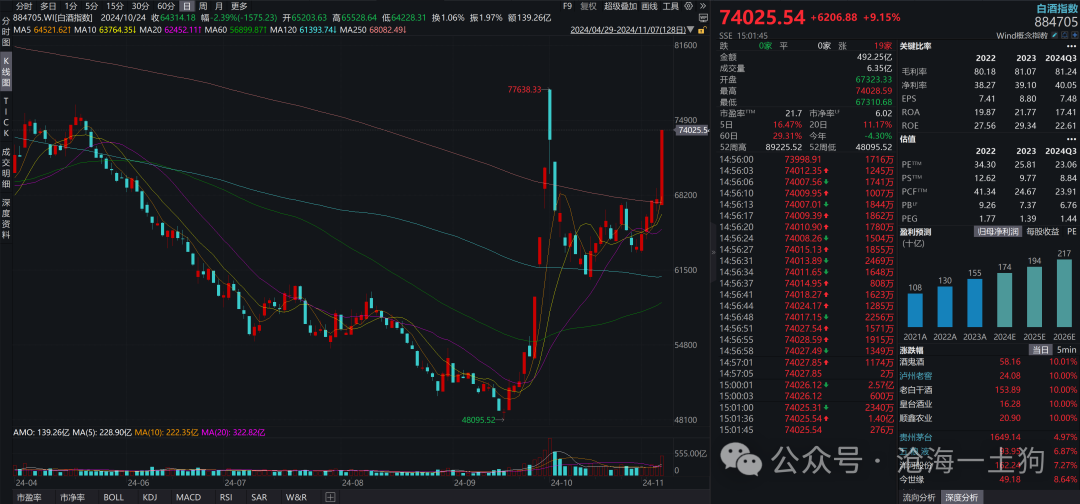Viewport: 1080px width, 504px height.
Task: Toggle 当日 in the 涨跌幅 panel
Action: tap(1040, 349)
